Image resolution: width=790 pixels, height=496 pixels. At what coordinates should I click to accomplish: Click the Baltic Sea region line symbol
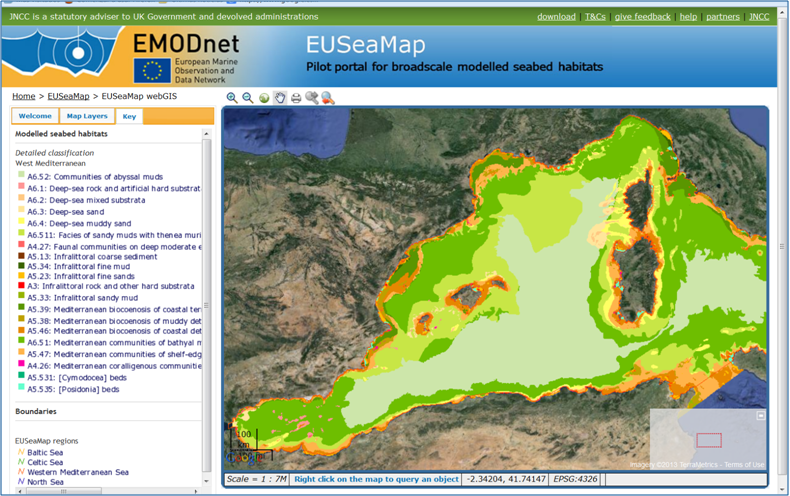pos(21,452)
